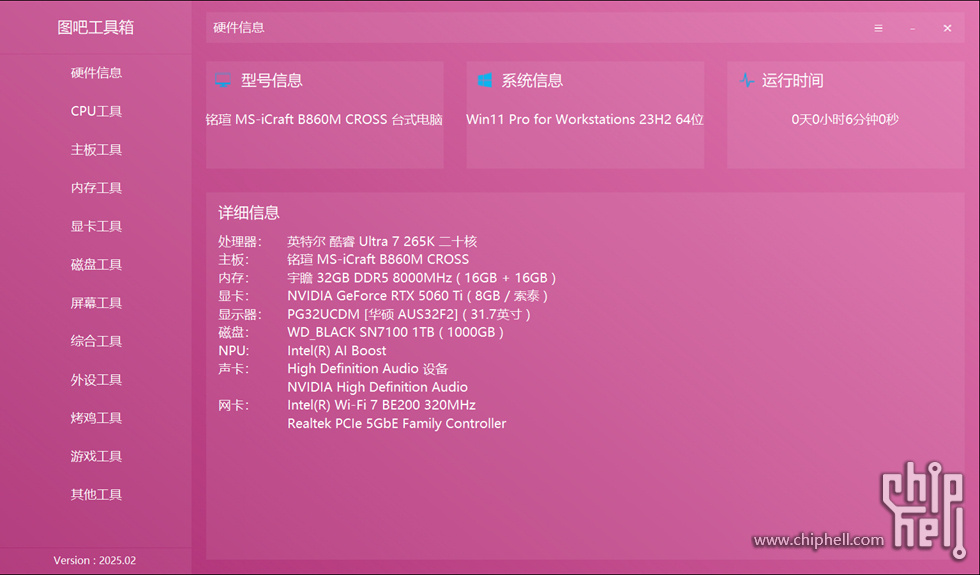The image size is (980, 575).
Task: Click the monitor row PG32UCDM
Action: click(409, 314)
